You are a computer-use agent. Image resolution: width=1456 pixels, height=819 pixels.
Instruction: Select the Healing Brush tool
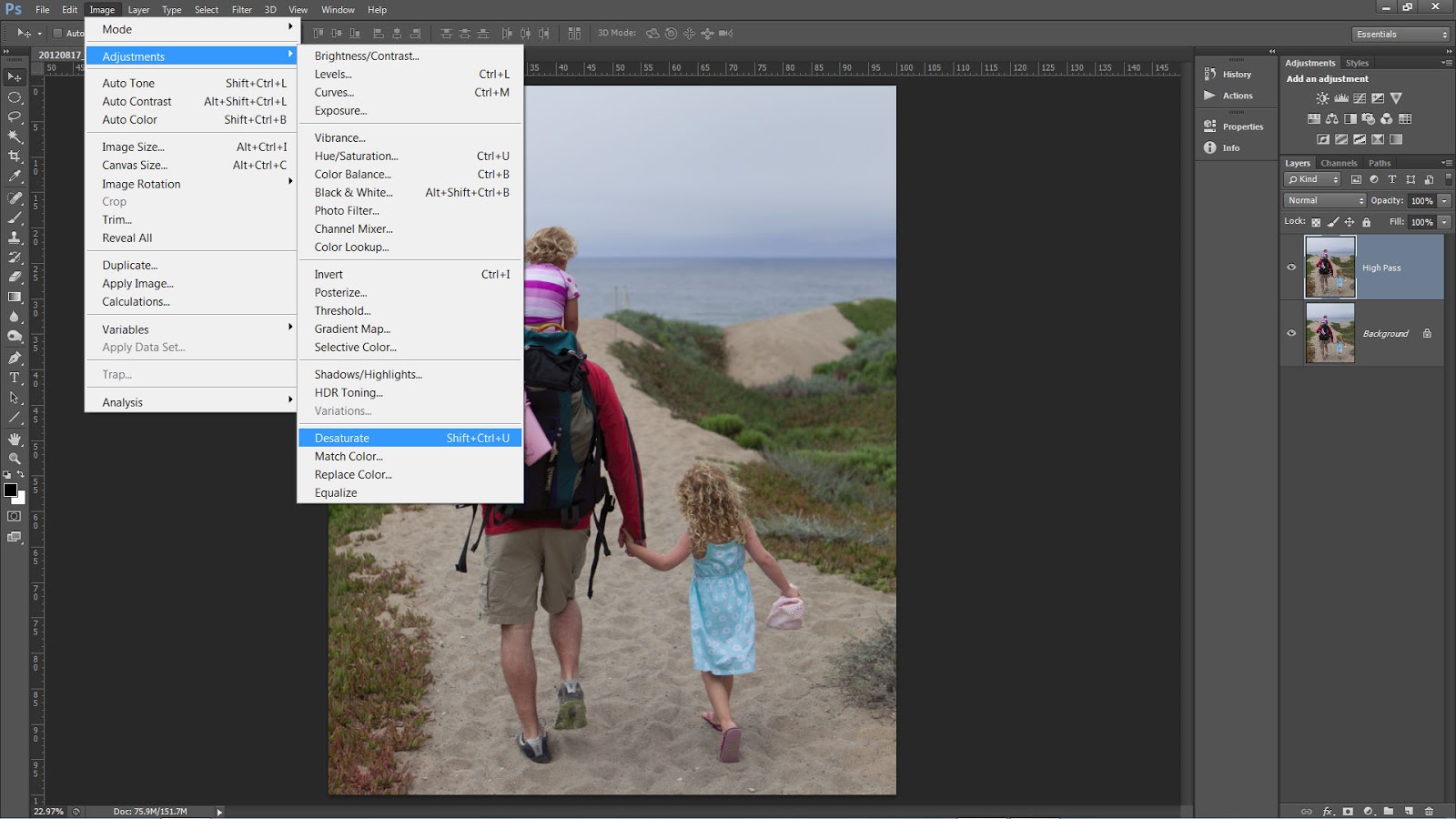click(x=15, y=197)
